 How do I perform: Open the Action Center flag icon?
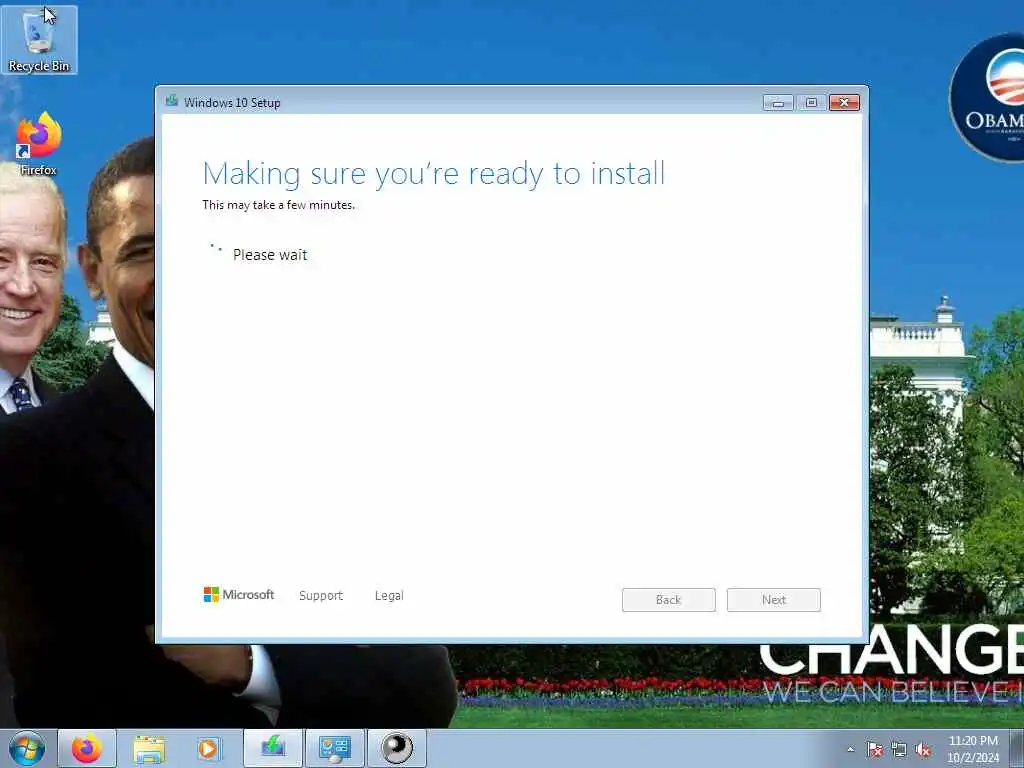click(874, 750)
